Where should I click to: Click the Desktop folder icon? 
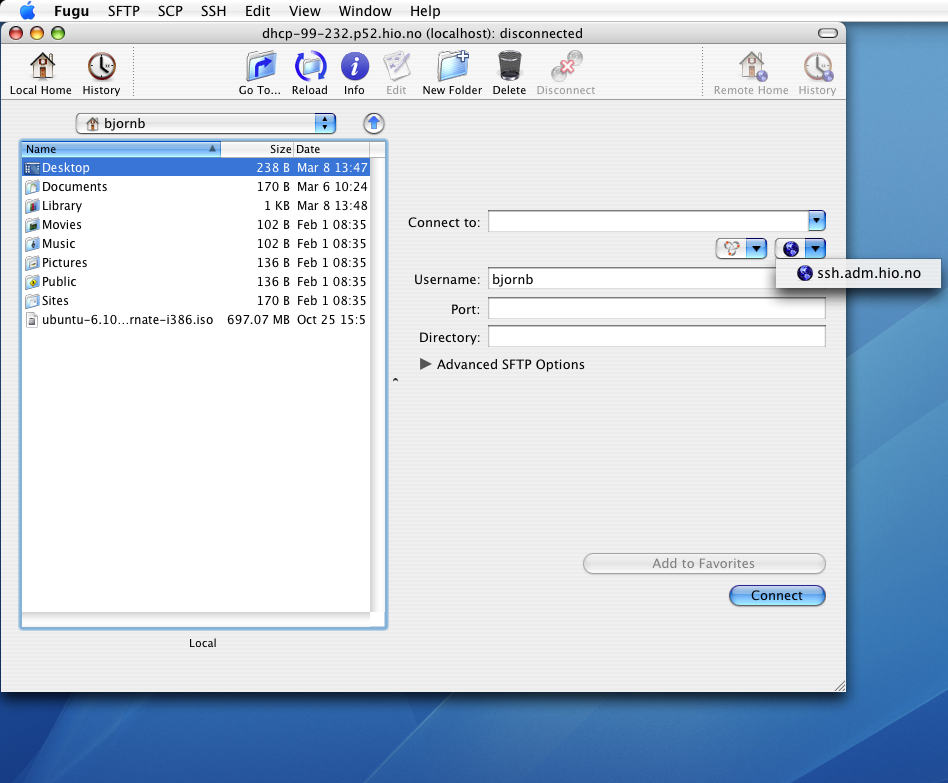point(32,168)
